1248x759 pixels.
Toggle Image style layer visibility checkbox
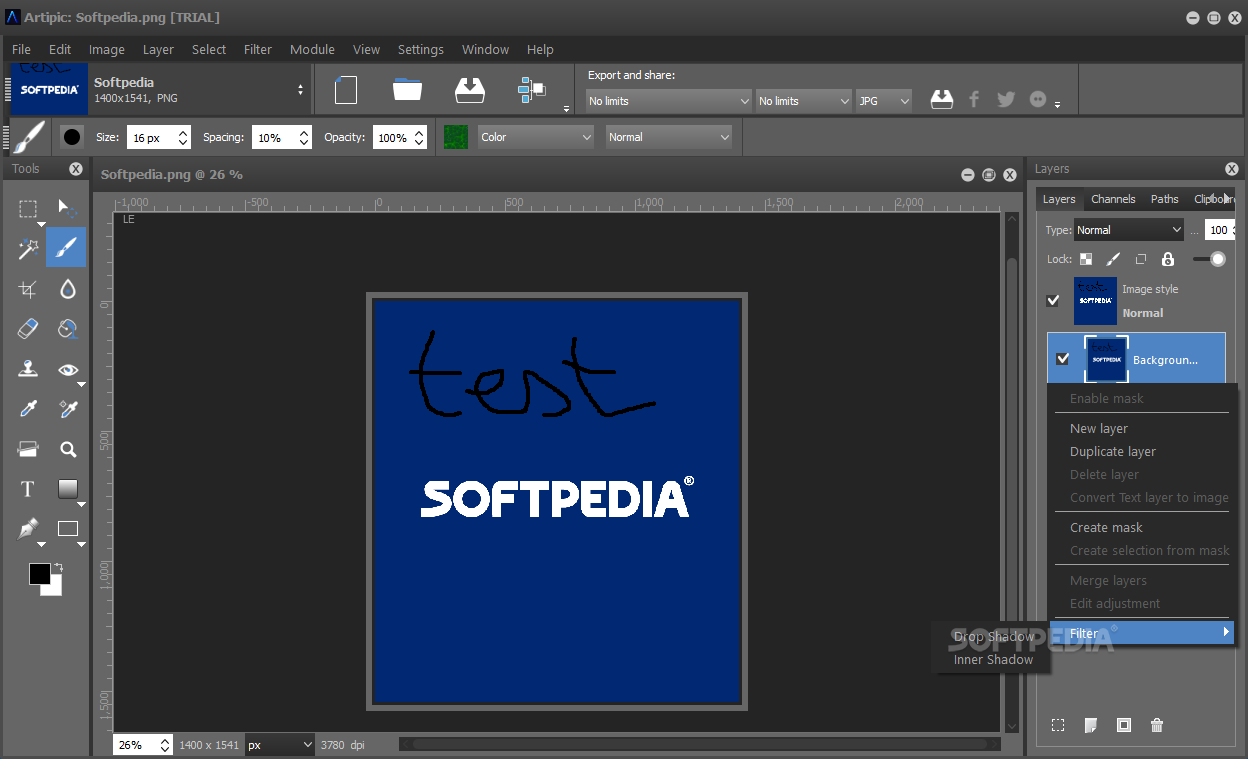[x=1053, y=300]
